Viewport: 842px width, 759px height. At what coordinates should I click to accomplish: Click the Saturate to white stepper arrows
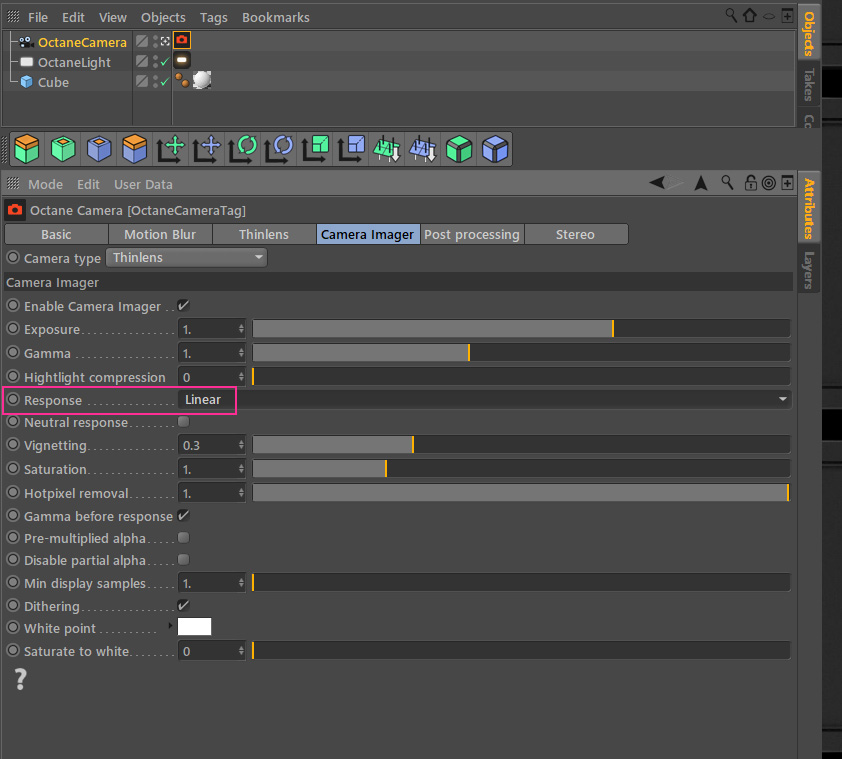pyautogui.click(x=241, y=651)
